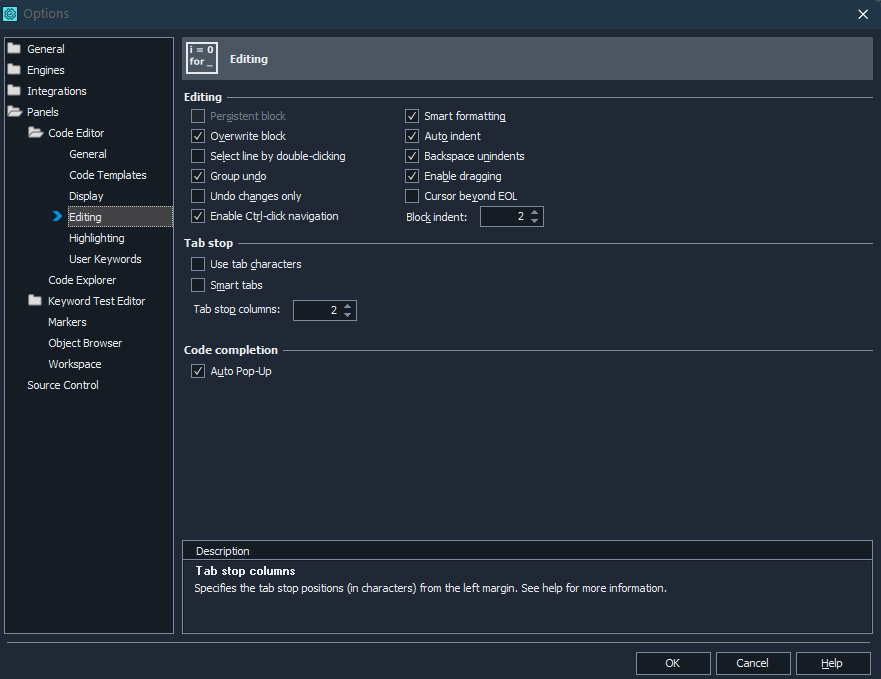881x679 pixels.
Task: Click the Cancel button
Action: [x=752, y=663]
